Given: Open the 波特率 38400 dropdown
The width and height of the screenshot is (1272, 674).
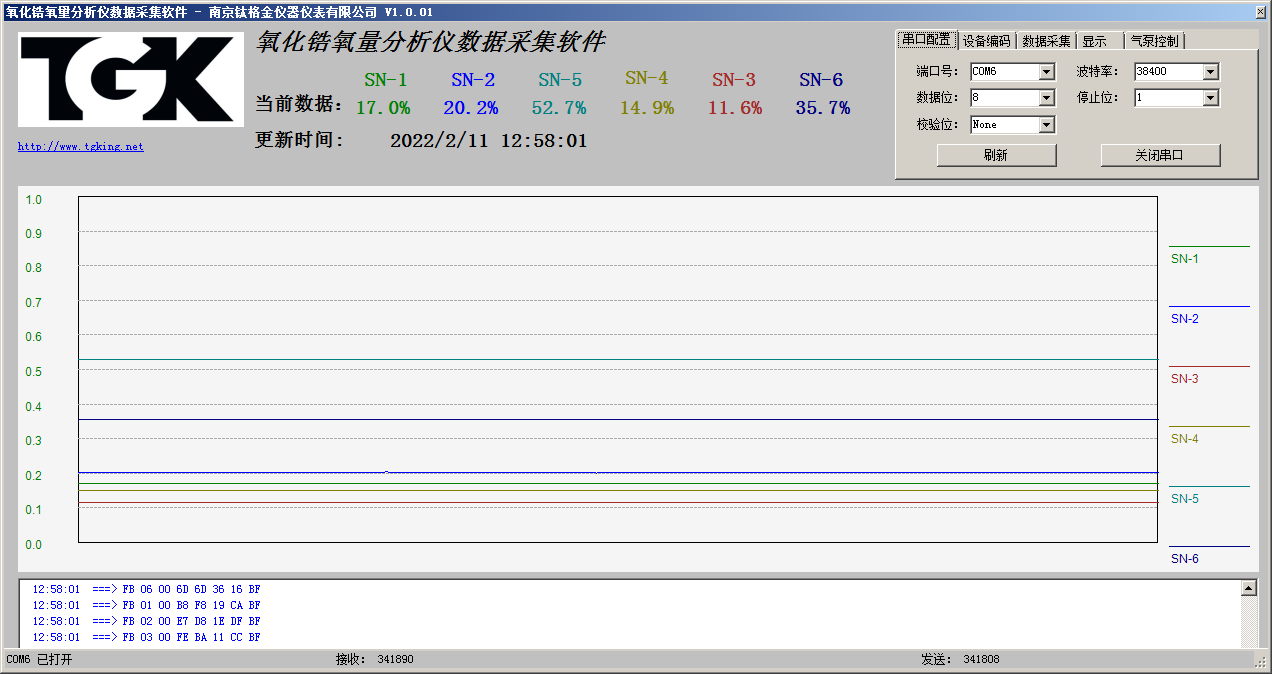Looking at the screenshot, I should pos(1211,72).
